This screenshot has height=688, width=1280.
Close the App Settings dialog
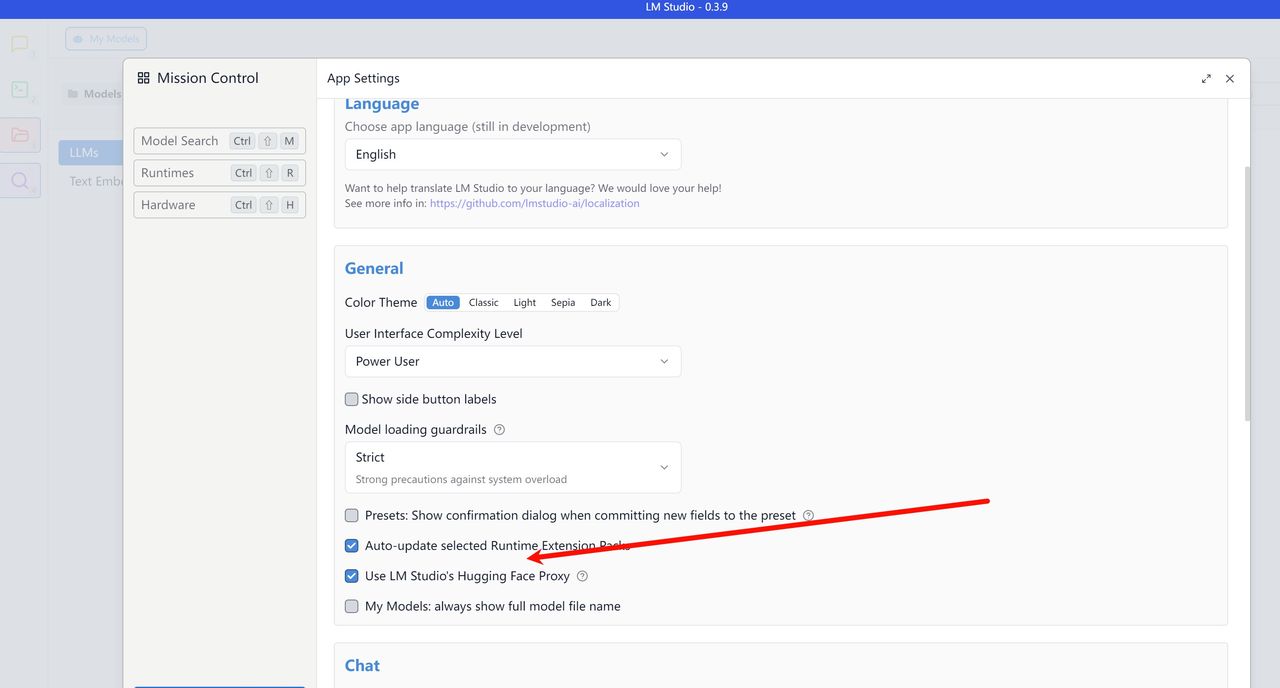(x=1230, y=79)
